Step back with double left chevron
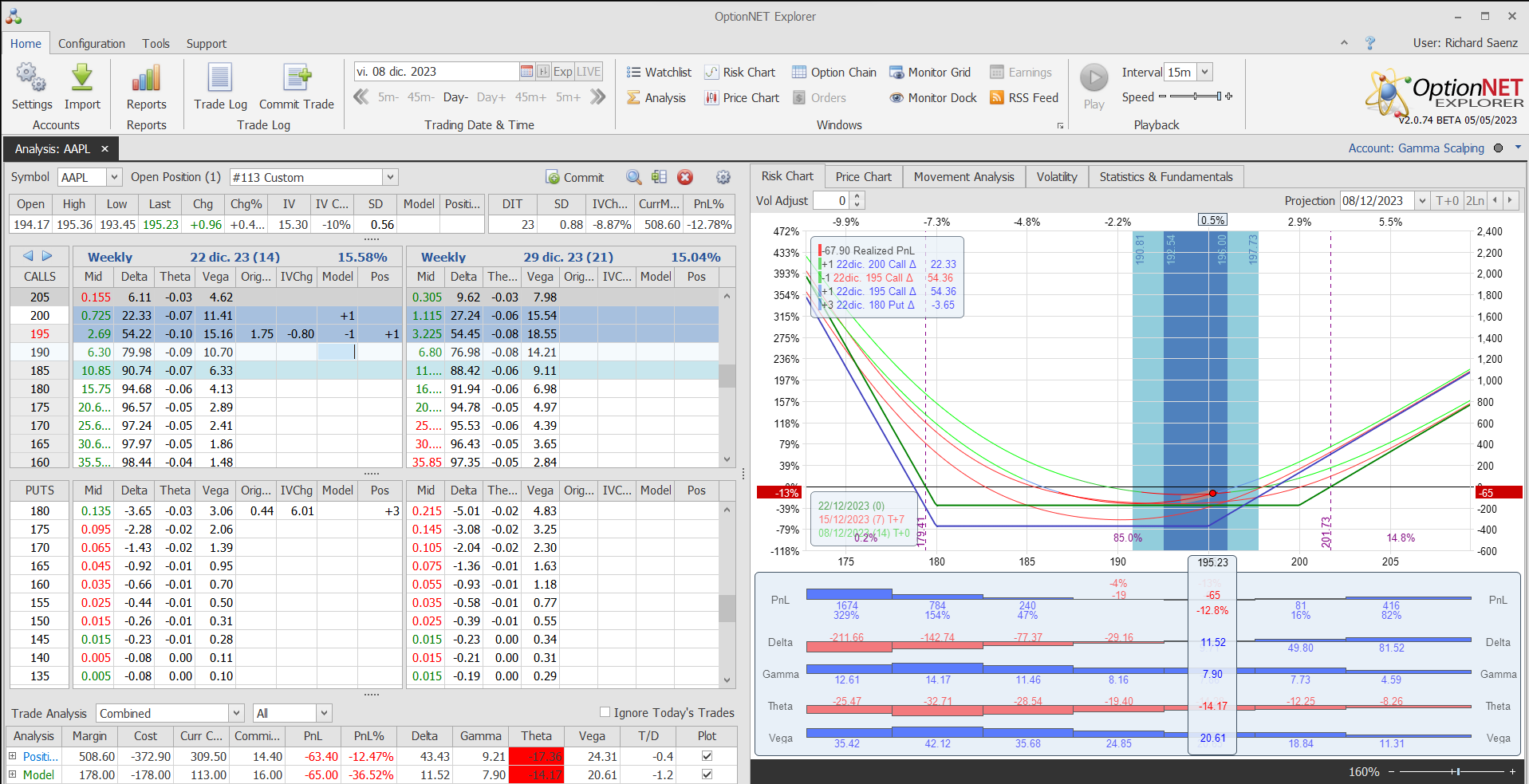1529x784 pixels. 361,97
